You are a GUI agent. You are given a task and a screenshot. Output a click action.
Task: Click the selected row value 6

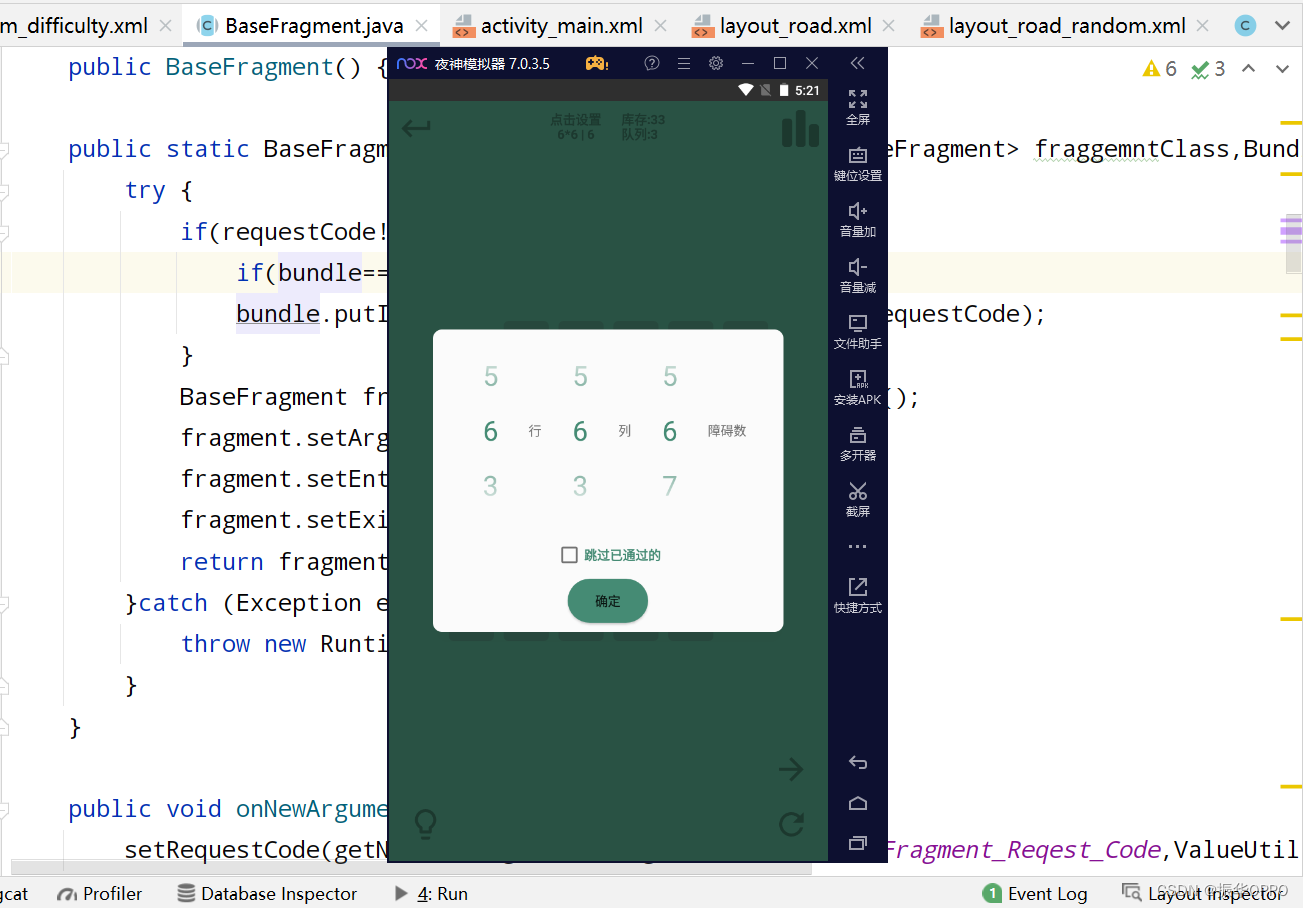[490, 431]
